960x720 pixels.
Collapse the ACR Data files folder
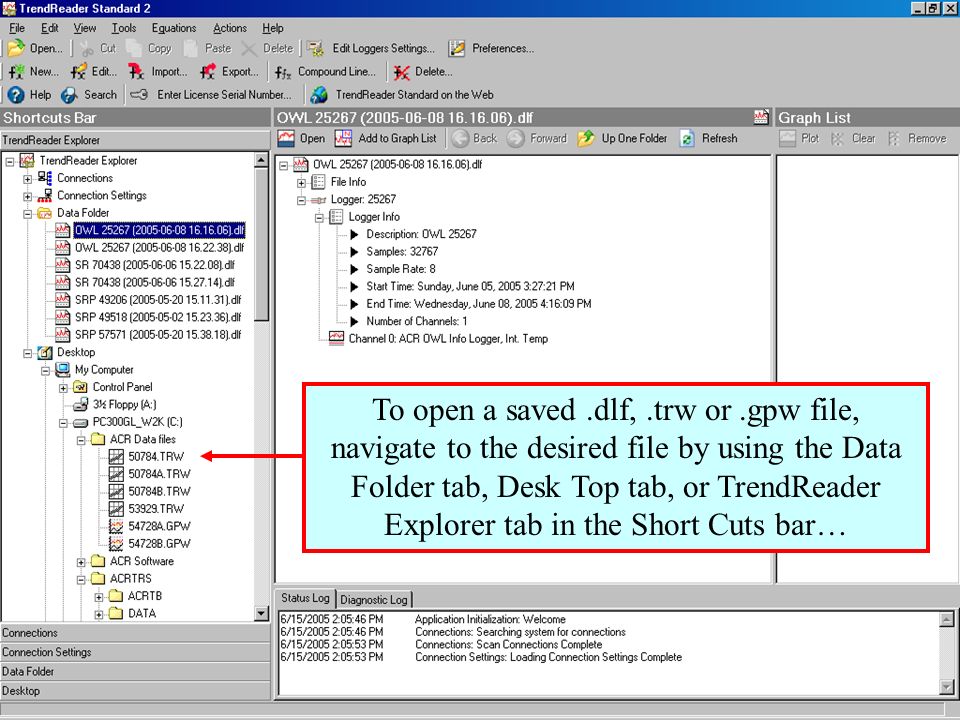pos(81,440)
